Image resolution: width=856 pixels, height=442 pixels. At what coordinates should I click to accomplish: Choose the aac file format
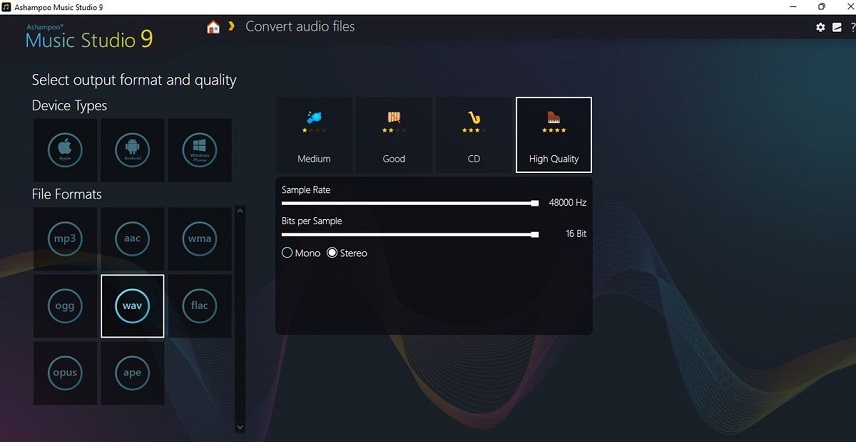[x=133, y=239]
